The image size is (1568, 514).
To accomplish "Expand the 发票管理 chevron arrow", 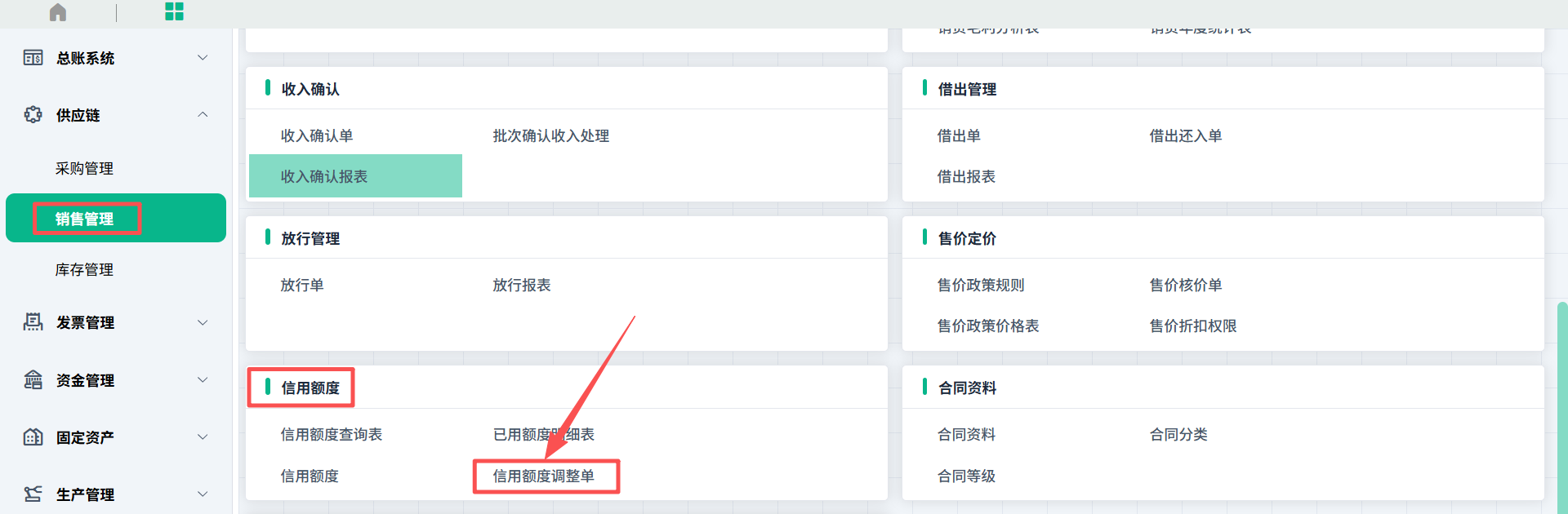I will coord(203,322).
